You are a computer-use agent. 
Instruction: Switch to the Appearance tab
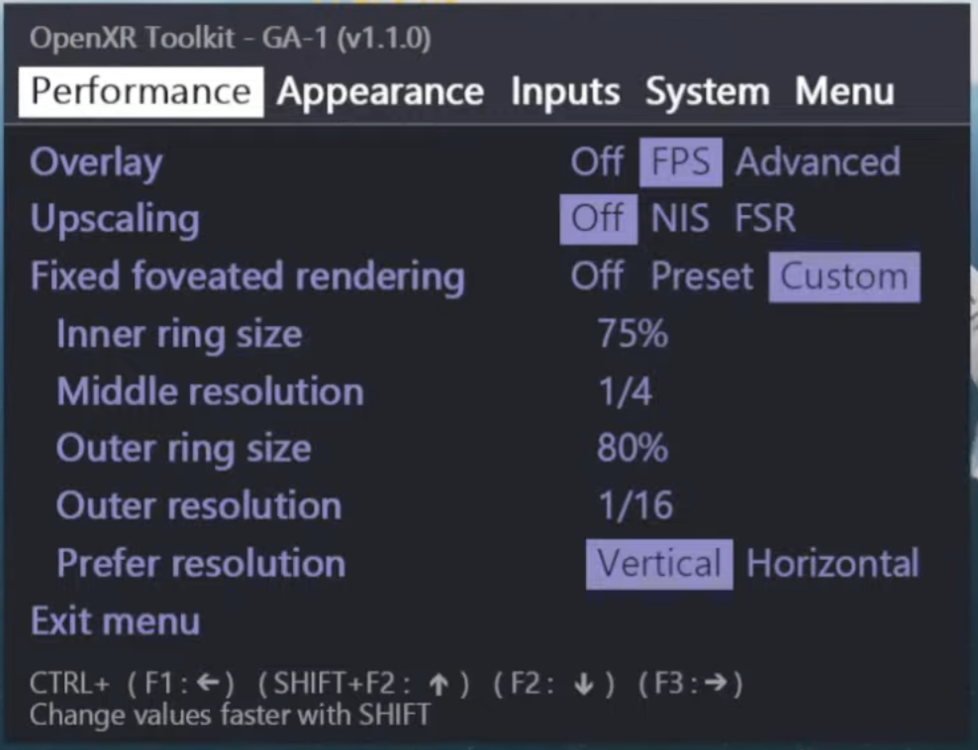[380, 92]
